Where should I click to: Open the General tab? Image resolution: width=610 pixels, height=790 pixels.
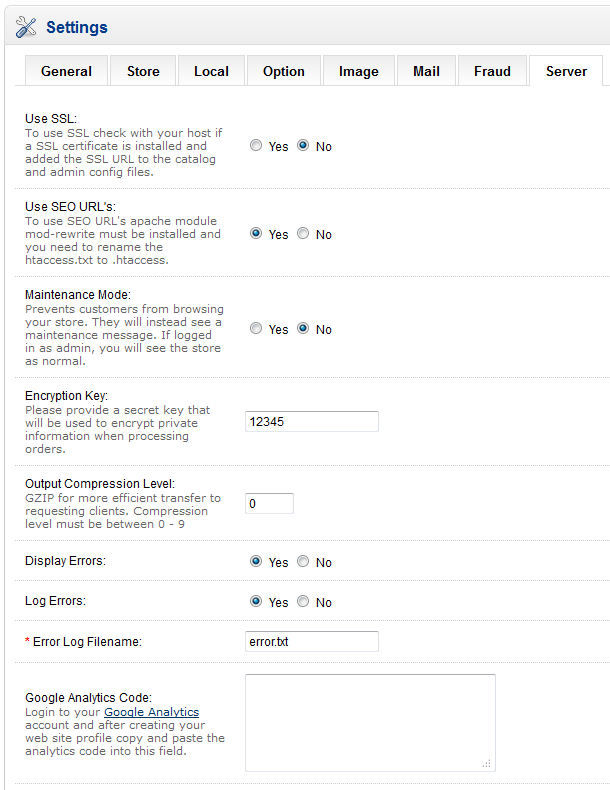point(66,71)
